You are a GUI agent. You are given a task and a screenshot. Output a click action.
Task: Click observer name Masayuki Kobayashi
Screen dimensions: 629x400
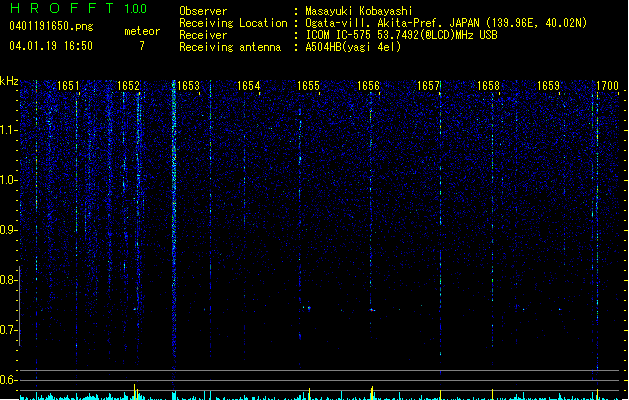click(x=359, y=11)
